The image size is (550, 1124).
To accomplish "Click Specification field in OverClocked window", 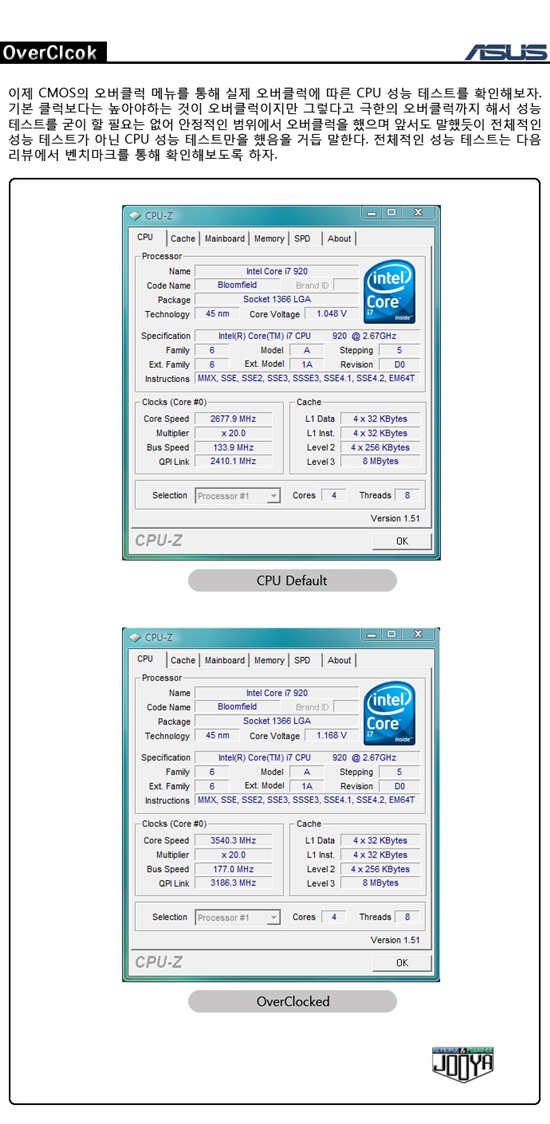I will (x=307, y=757).
